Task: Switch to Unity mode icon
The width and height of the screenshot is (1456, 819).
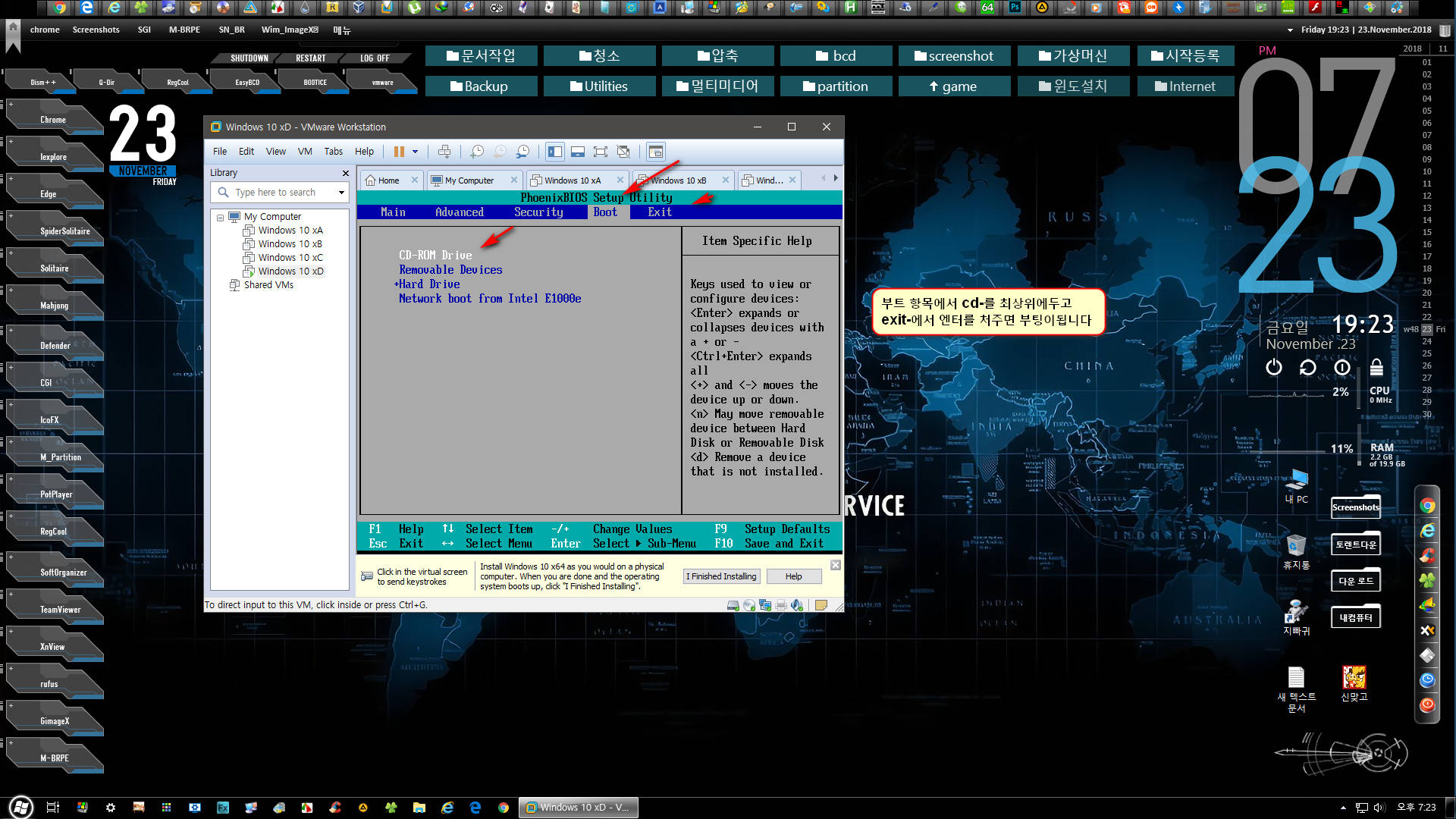Action: [x=623, y=152]
